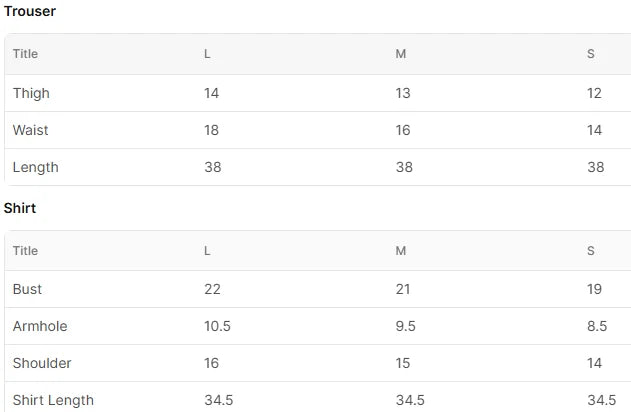
Task: Click the Shirt section heading
Action: (20, 208)
